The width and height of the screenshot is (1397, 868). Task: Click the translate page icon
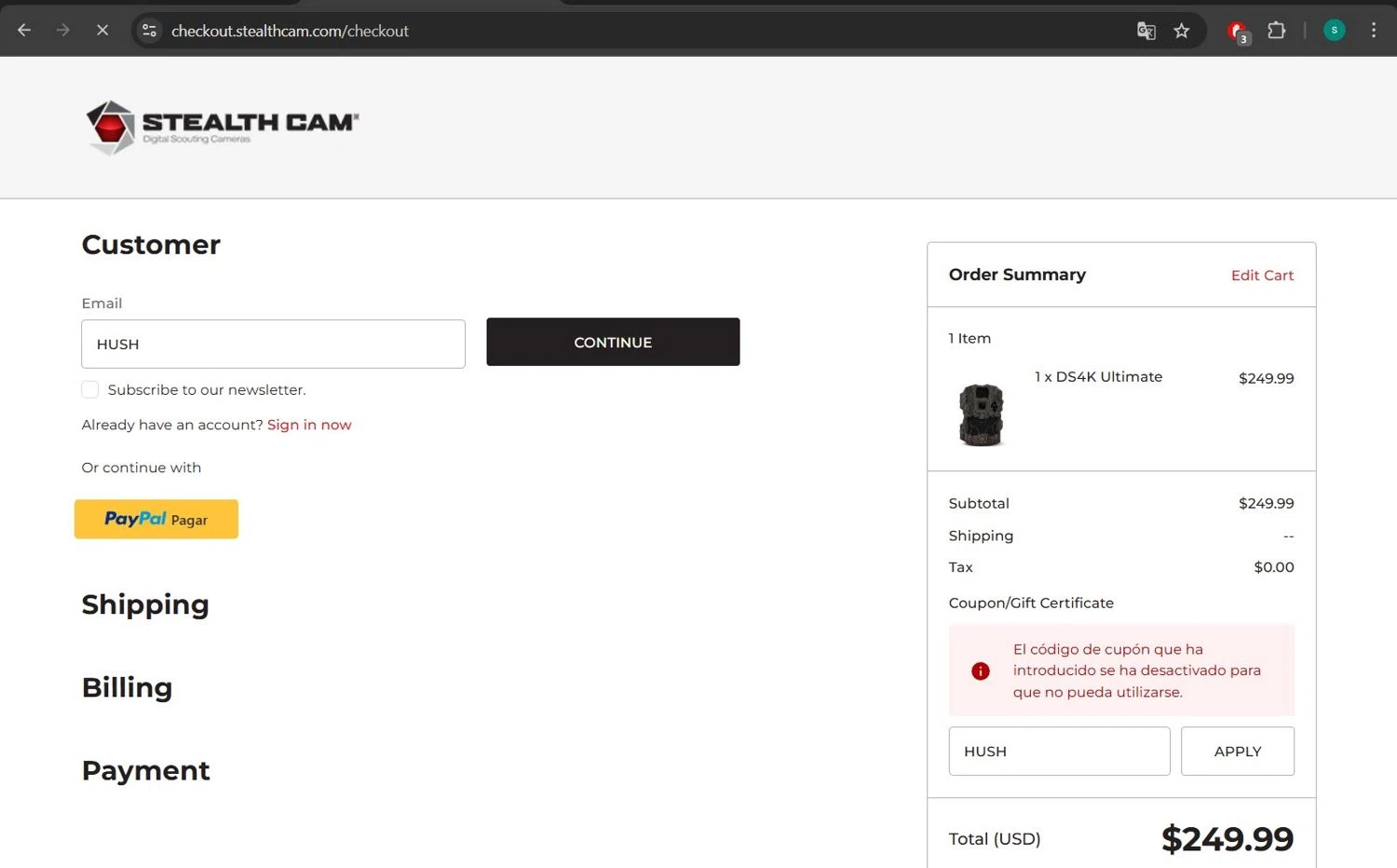pos(1146,31)
